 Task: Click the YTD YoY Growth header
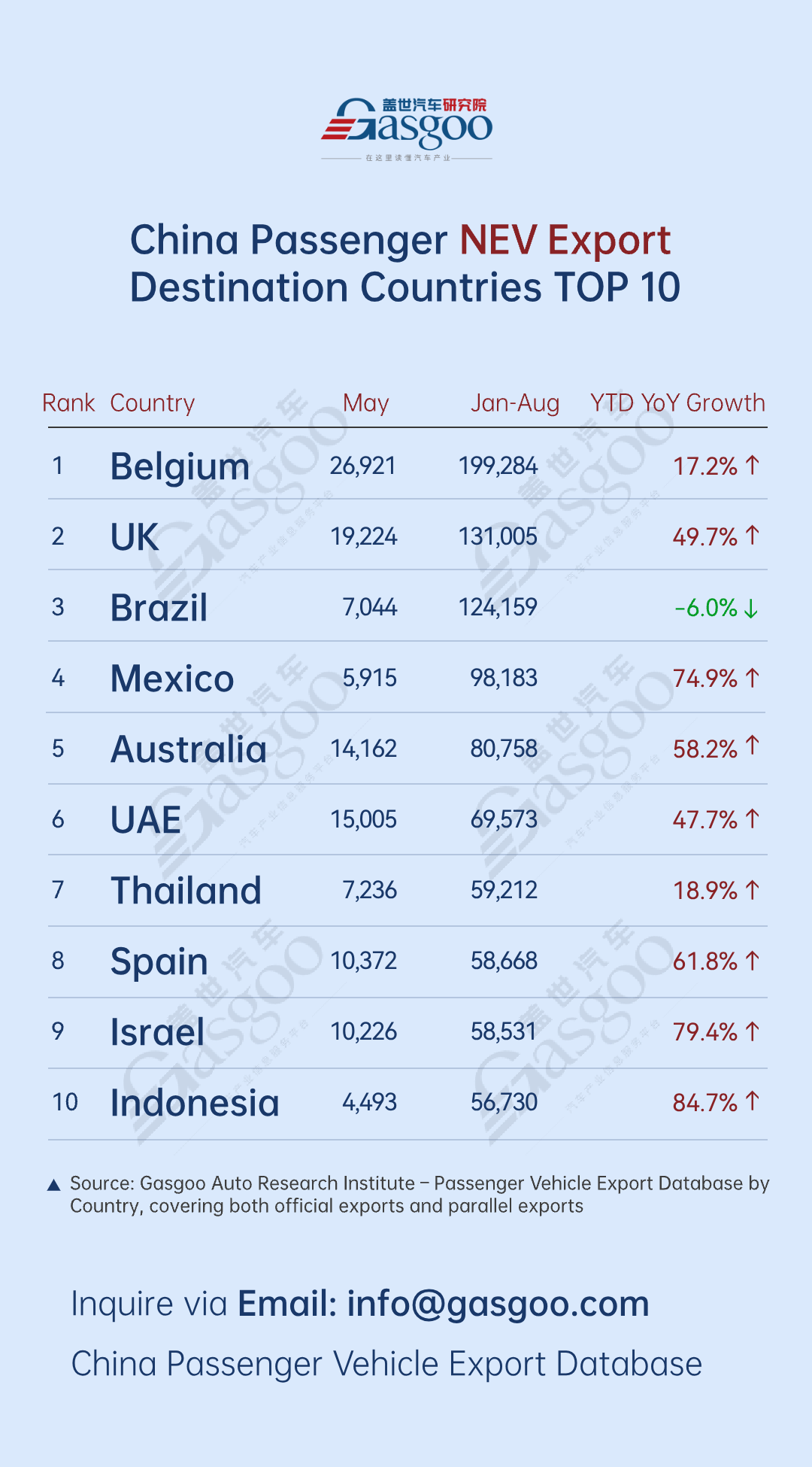click(x=677, y=403)
